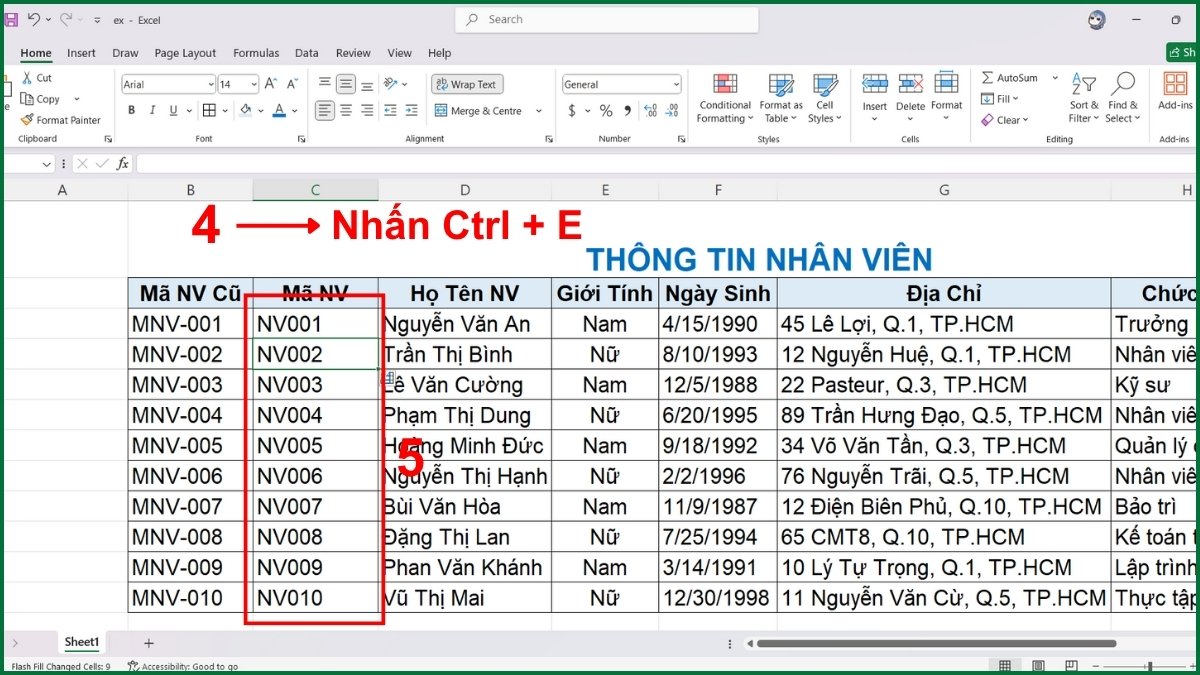Viewport: 1200px width, 675px height.
Task: Toggle Italic formatting
Action: (x=151, y=111)
